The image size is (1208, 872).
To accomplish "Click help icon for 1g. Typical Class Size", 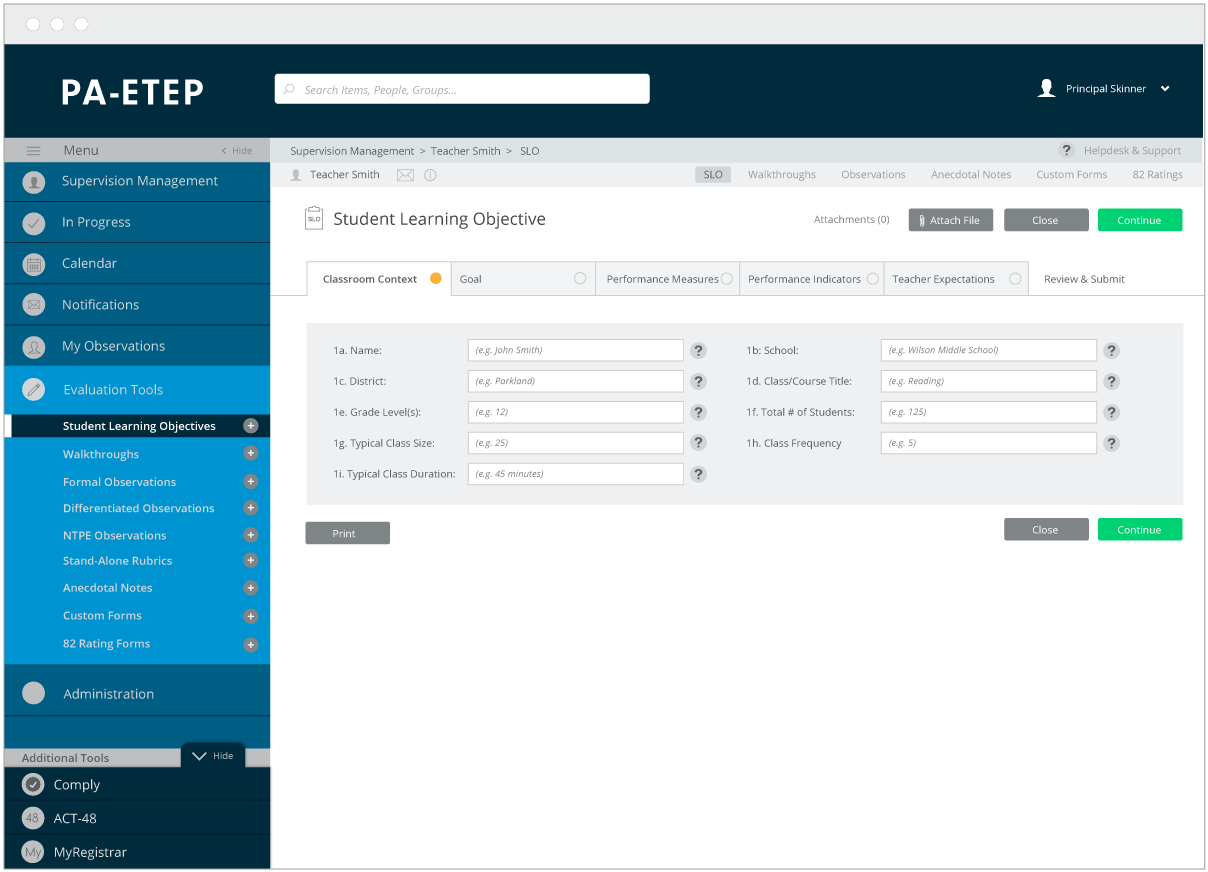I will [x=699, y=443].
